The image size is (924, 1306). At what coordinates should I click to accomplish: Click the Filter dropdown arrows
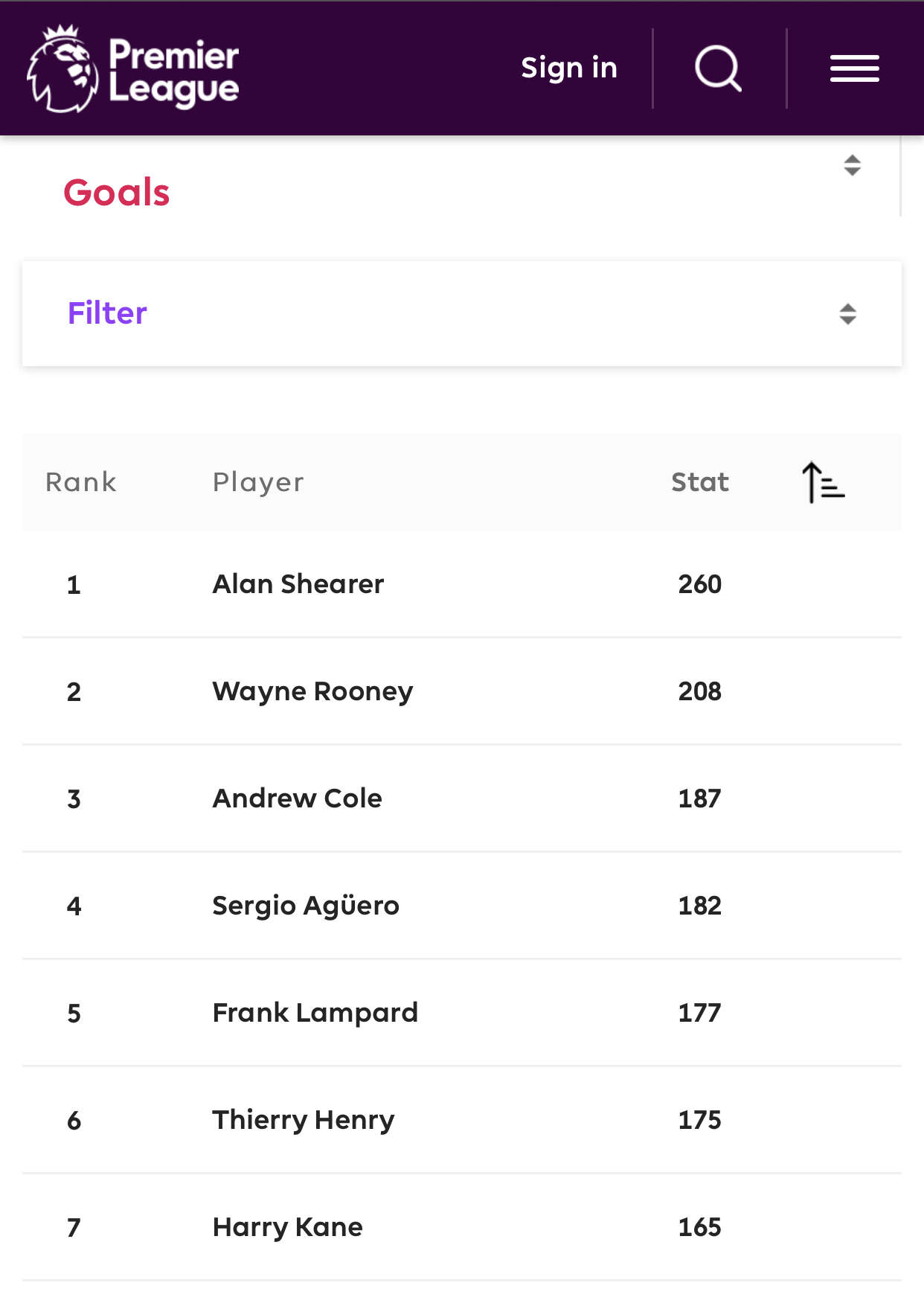[847, 314]
